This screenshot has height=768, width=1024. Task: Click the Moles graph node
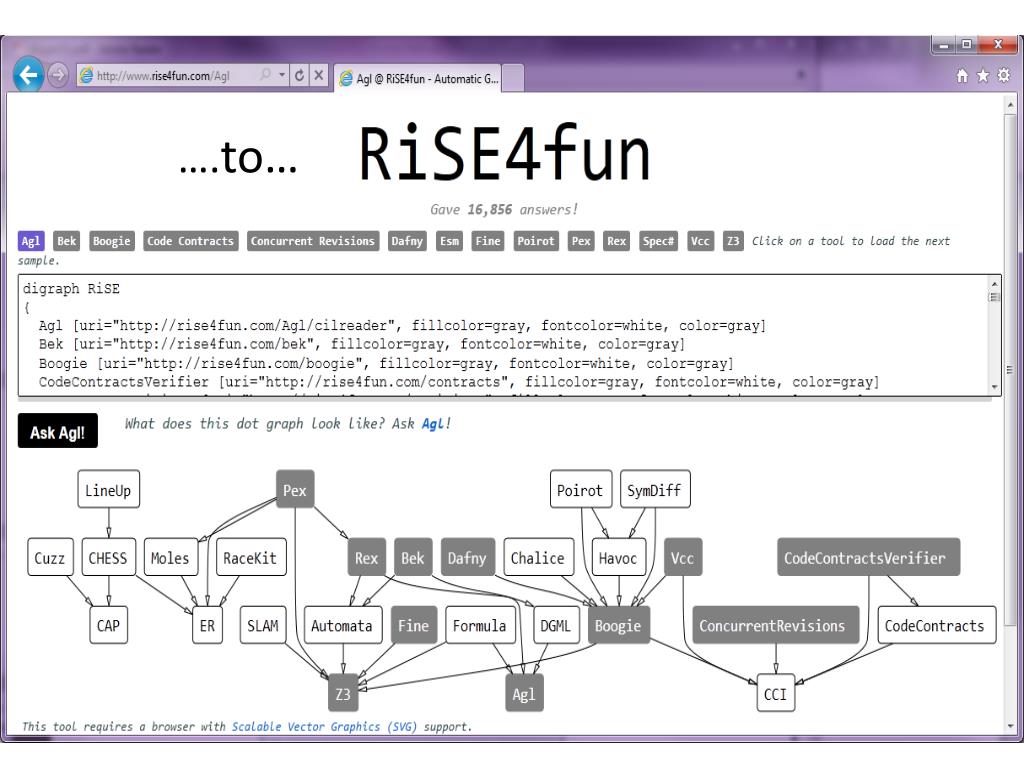coord(170,557)
